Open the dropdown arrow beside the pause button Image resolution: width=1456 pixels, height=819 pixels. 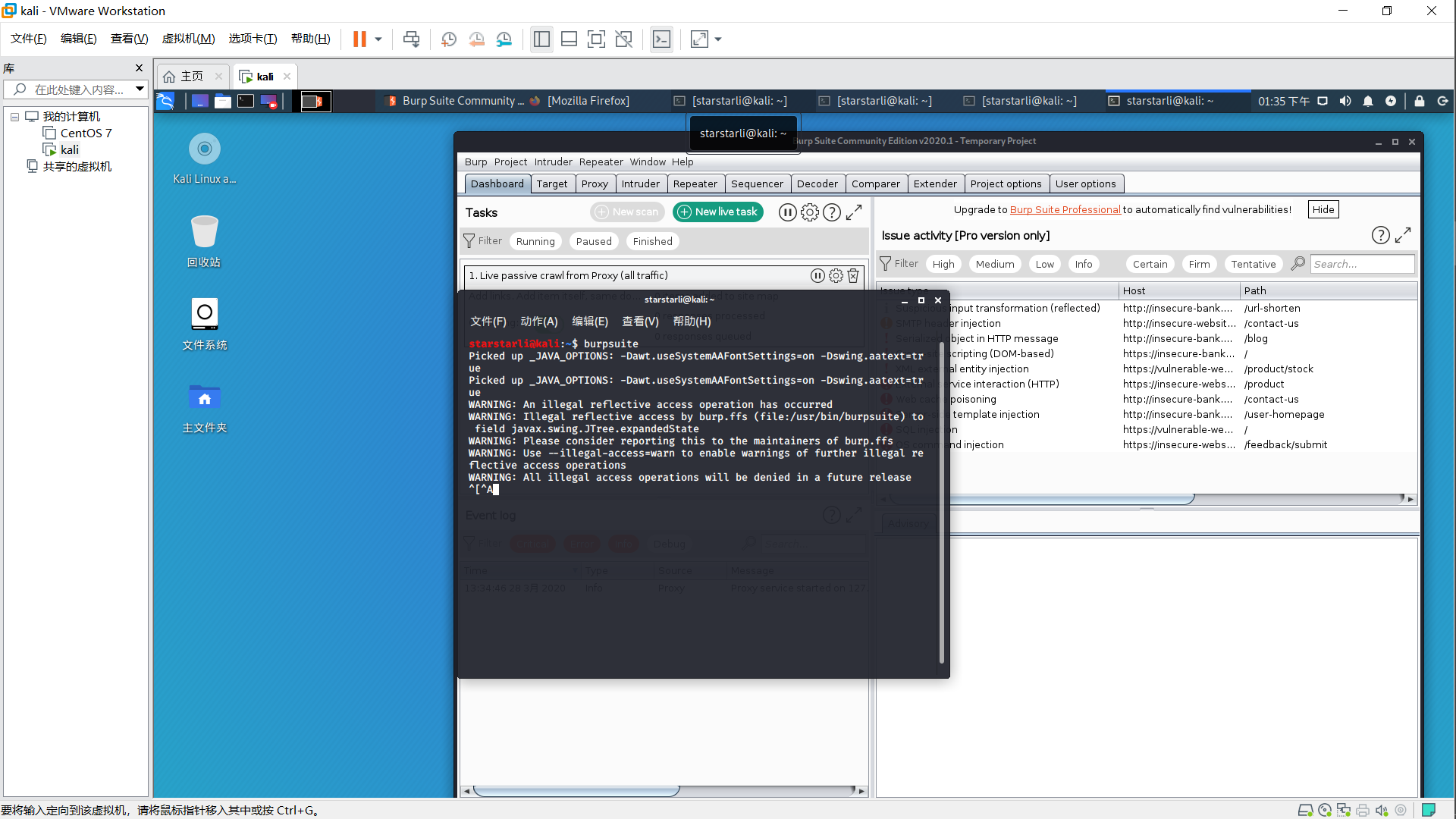378,39
